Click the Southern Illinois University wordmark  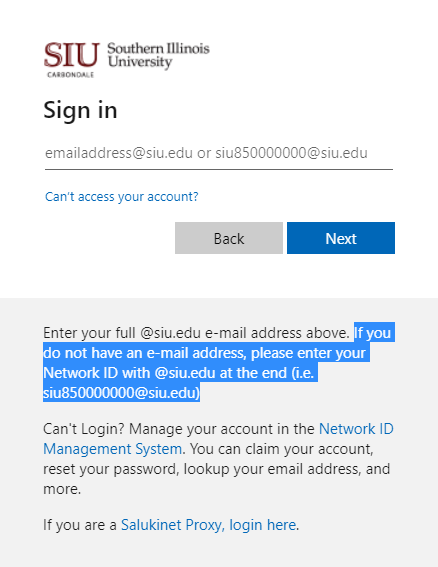point(158,55)
